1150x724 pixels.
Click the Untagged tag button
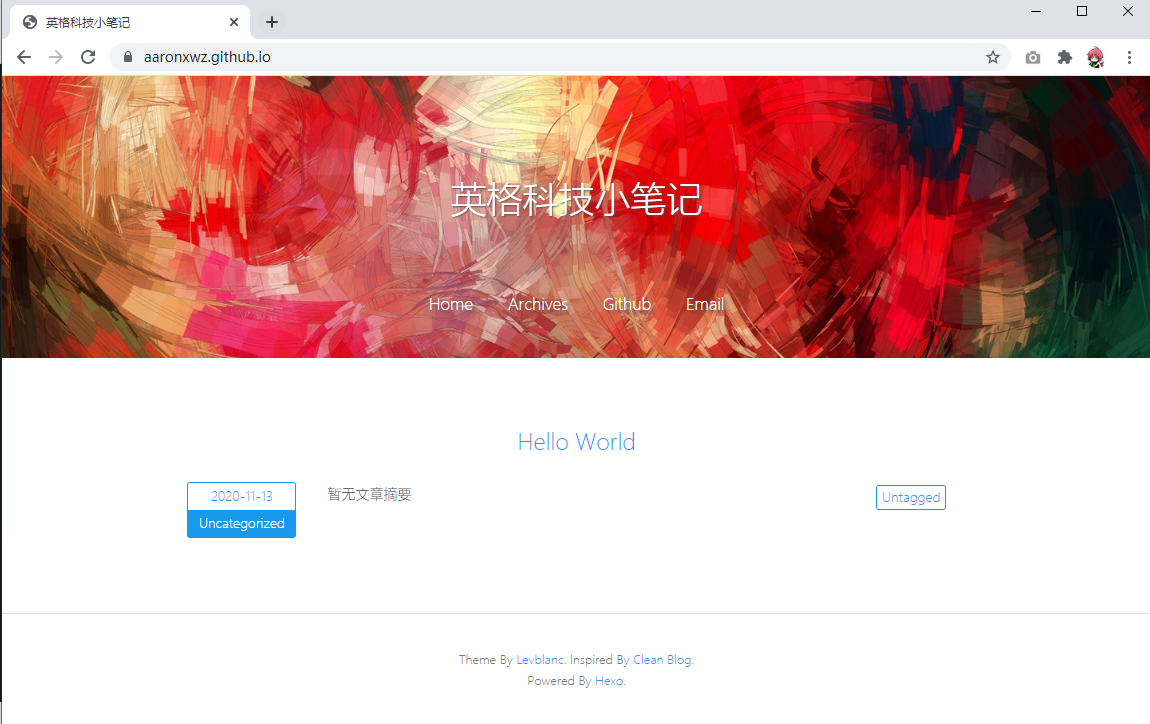pos(910,497)
